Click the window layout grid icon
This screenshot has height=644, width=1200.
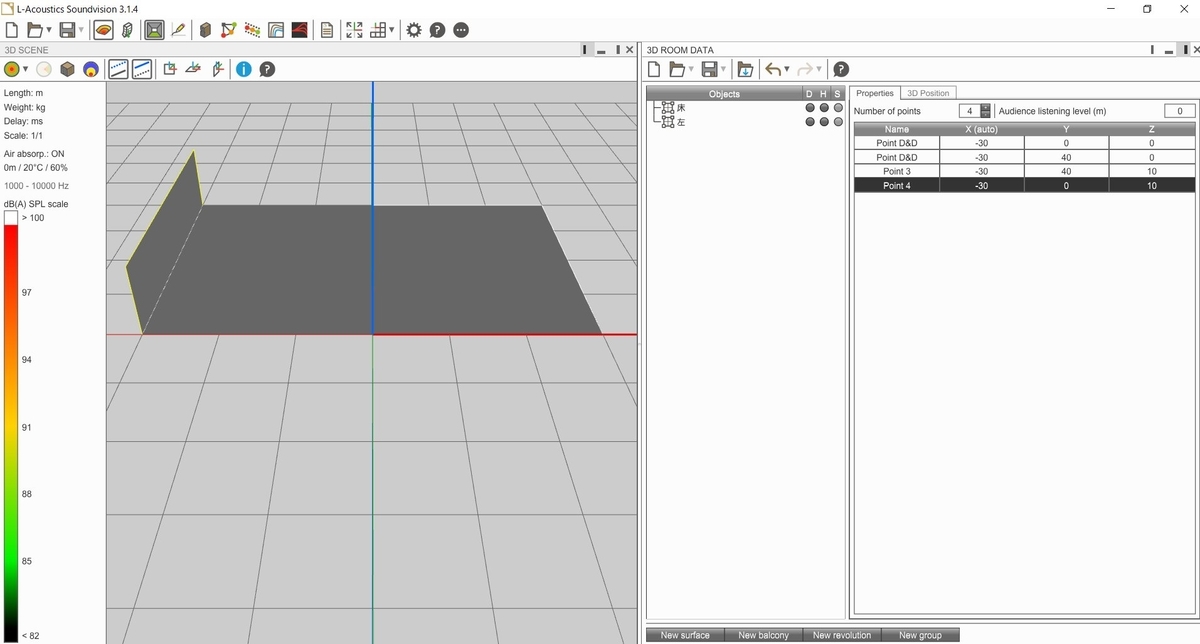(378, 30)
